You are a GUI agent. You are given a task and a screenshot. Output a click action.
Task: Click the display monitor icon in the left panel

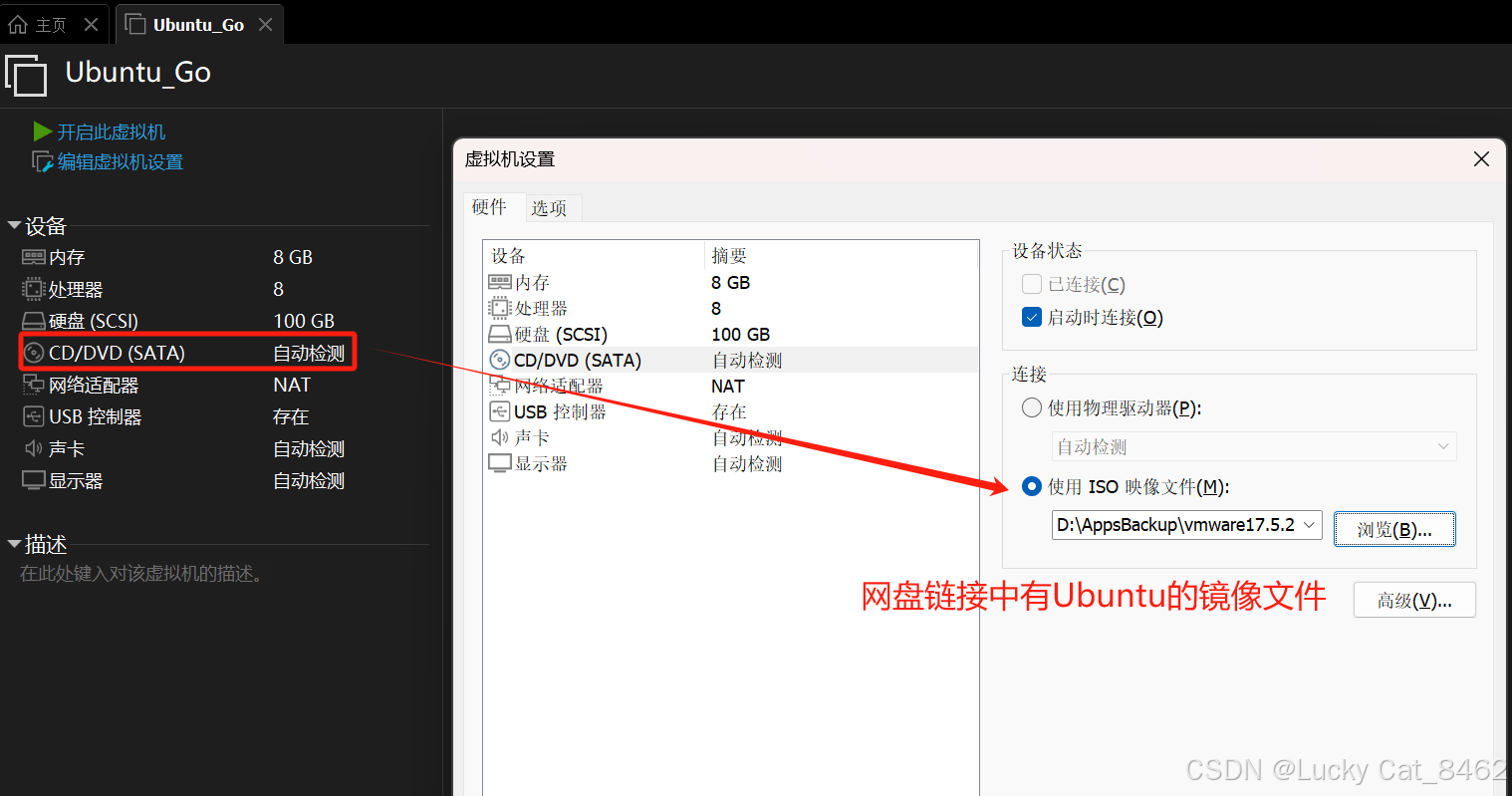34,480
